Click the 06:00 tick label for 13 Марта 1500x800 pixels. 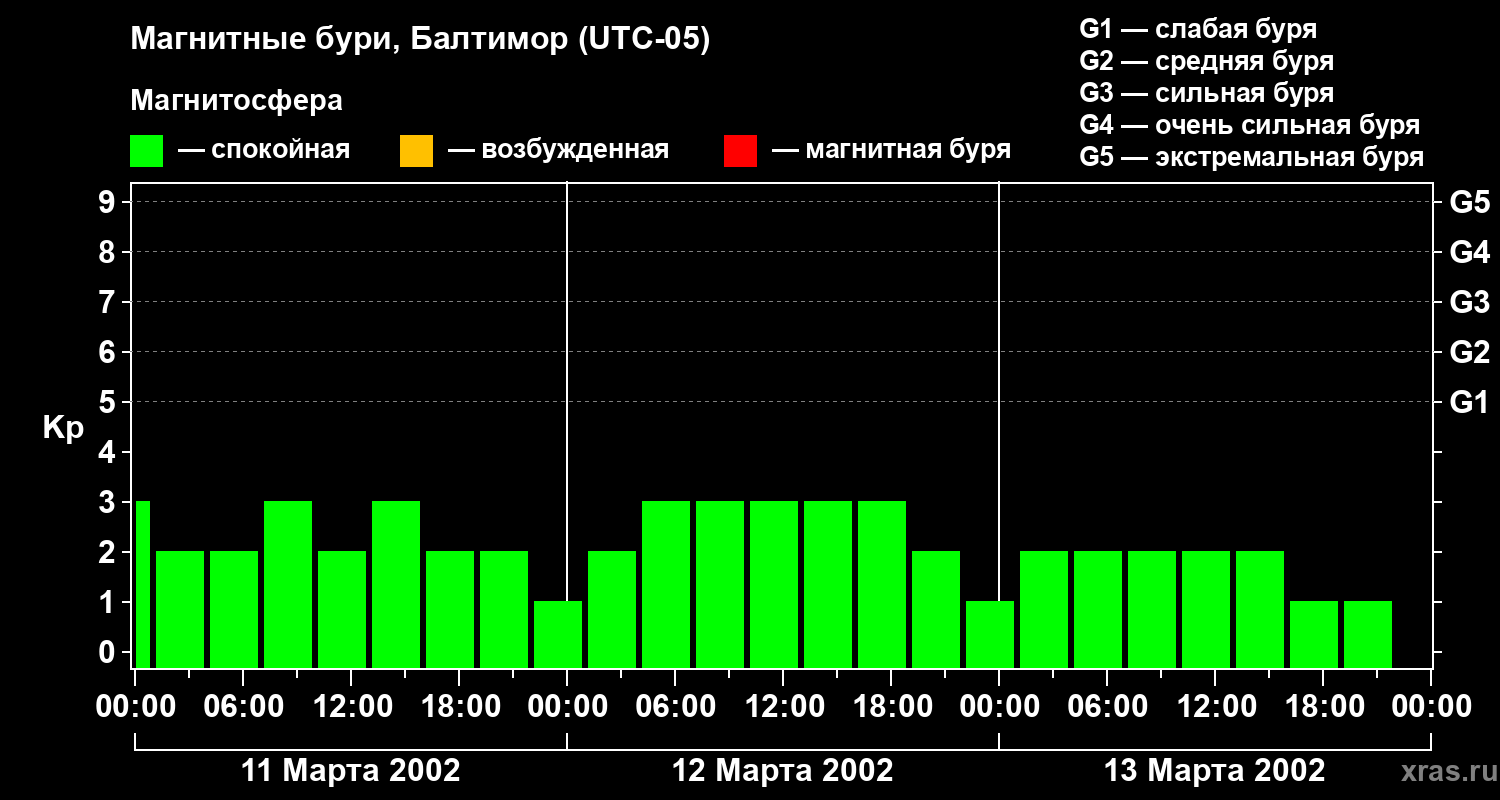click(1107, 707)
